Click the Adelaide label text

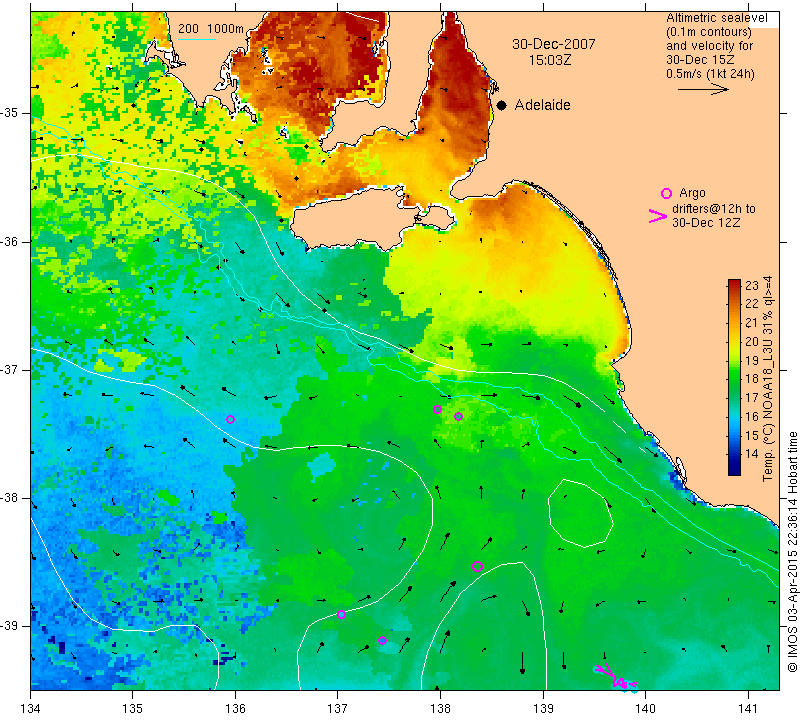(x=542, y=105)
